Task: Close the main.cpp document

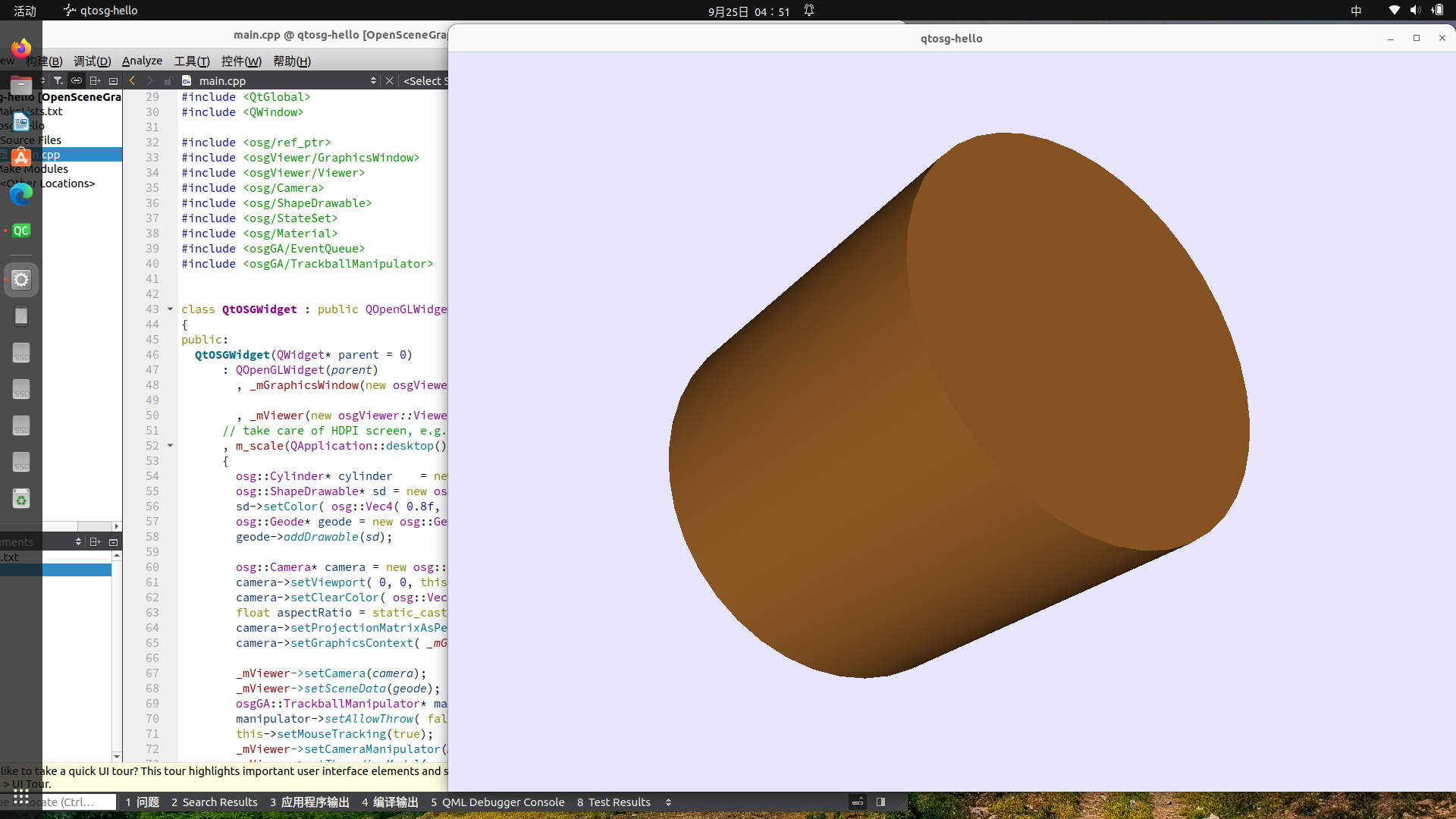Action: click(389, 80)
